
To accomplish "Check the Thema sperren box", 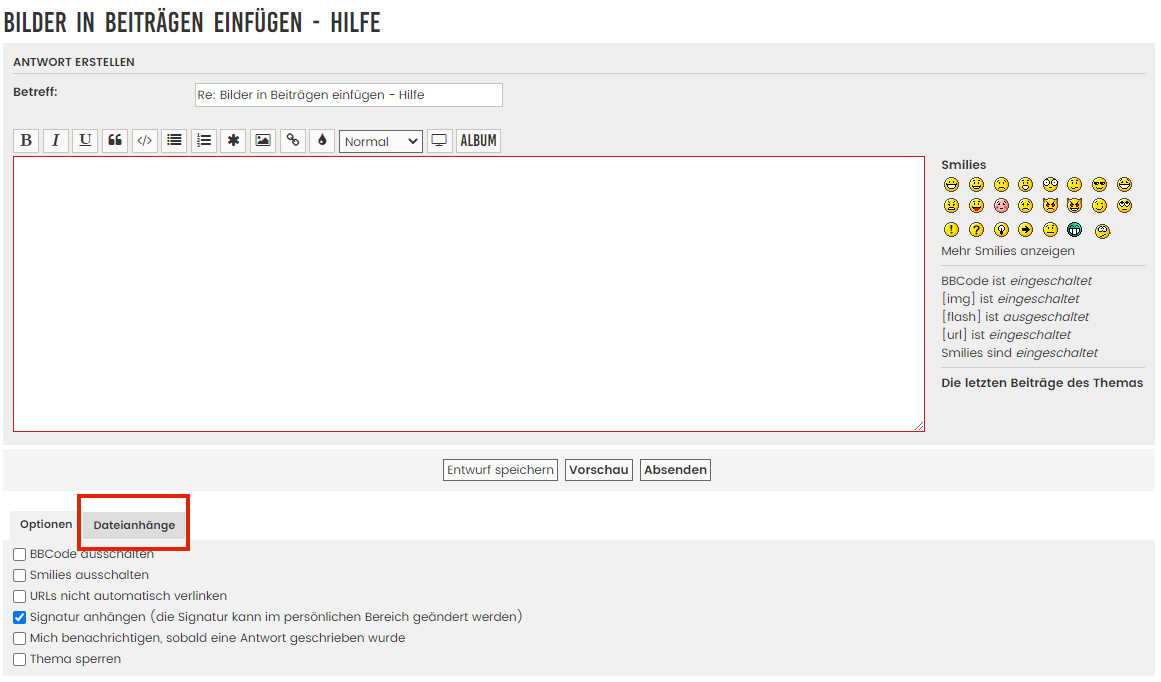I will click(x=20, y=659).
